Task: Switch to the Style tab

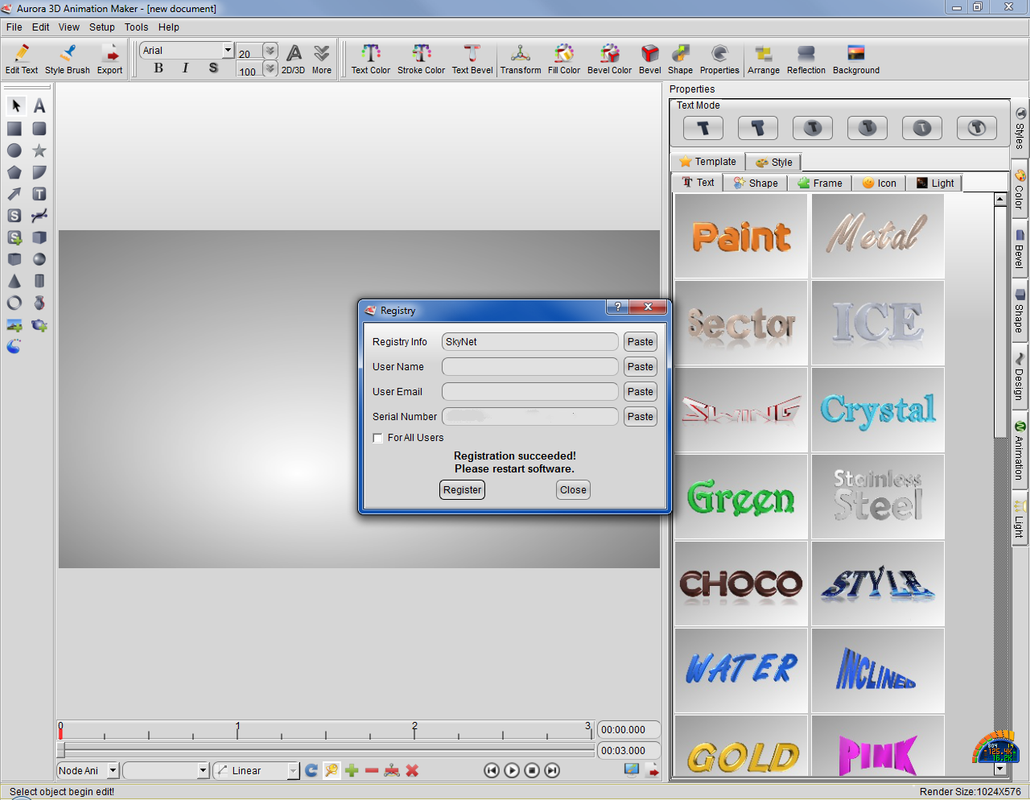Action: [x=774, y=162]
